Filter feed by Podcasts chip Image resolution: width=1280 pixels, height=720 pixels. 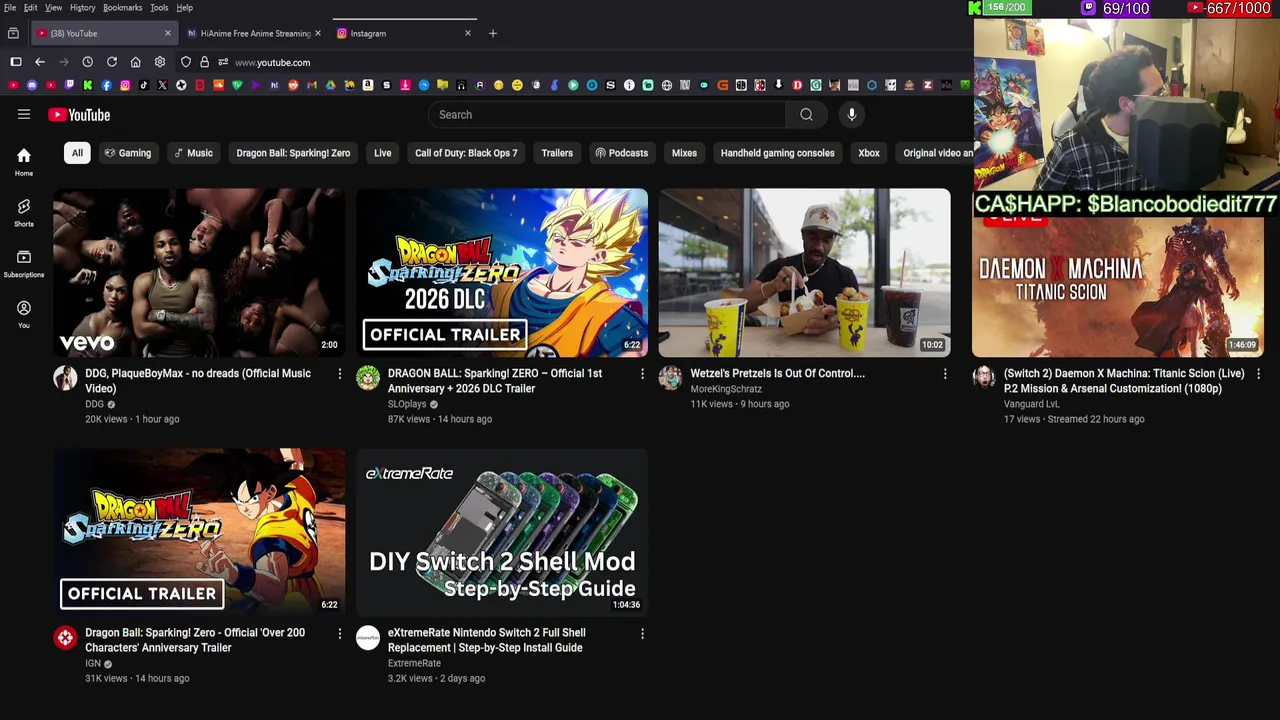tap(621, 153)
